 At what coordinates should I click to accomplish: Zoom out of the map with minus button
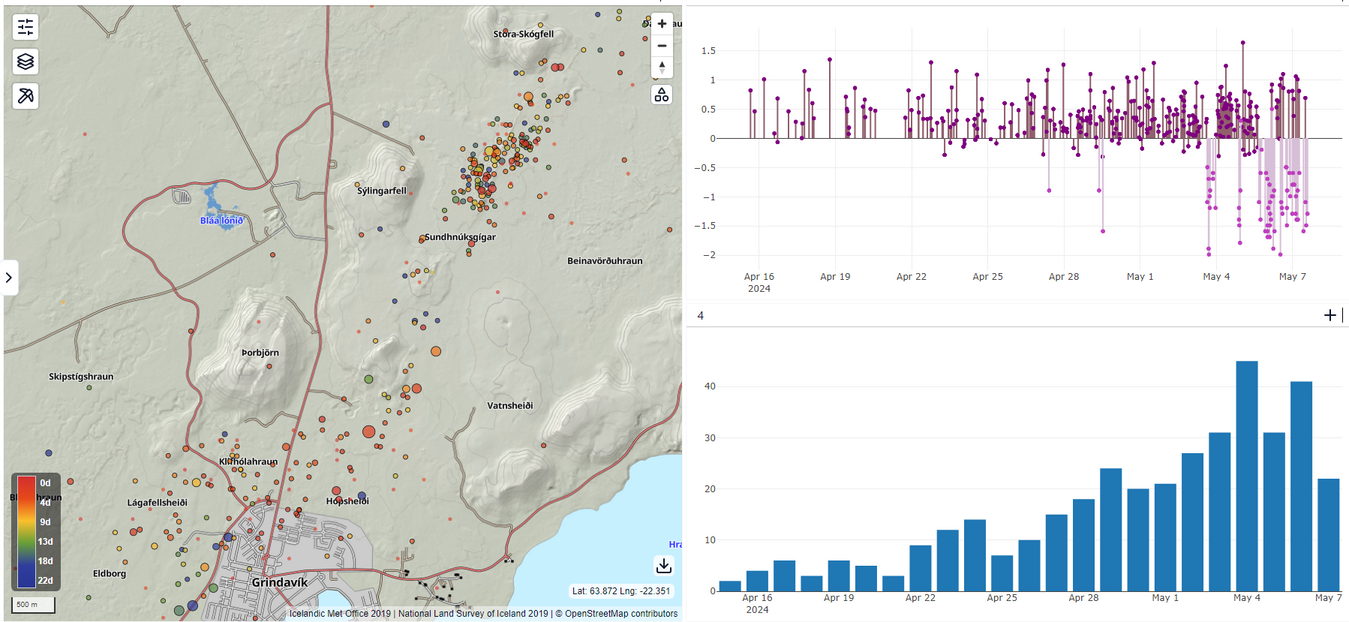pyautogui.click(x=661, y=46)
